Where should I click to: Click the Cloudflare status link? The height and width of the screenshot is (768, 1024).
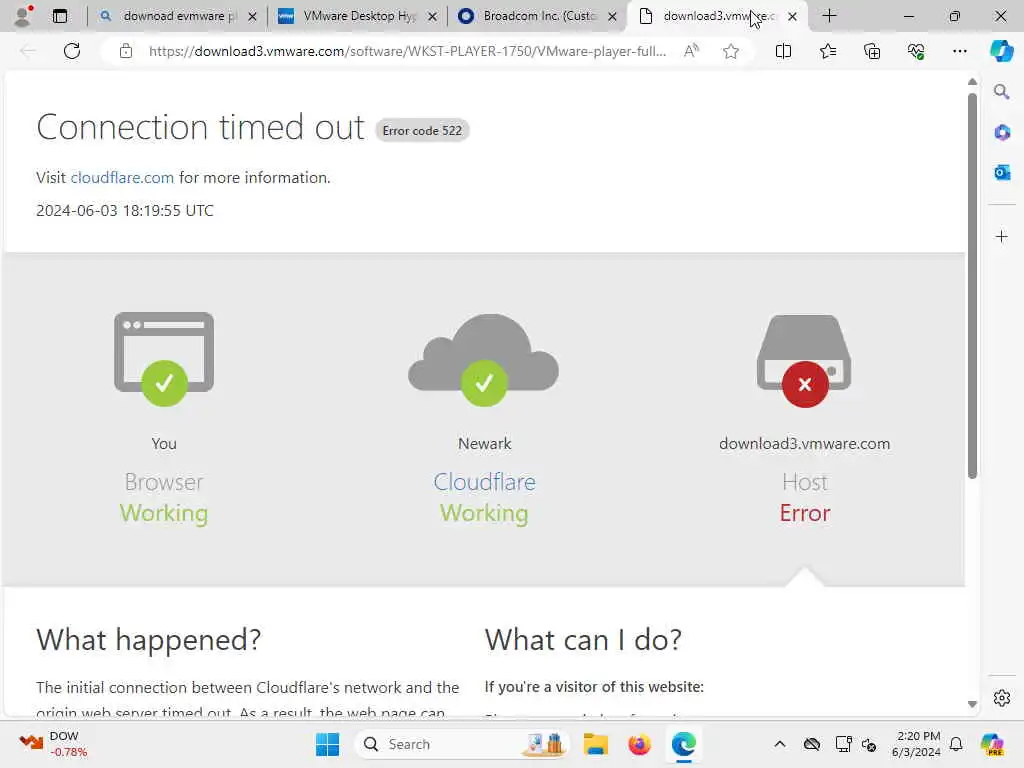click(484, 482)
